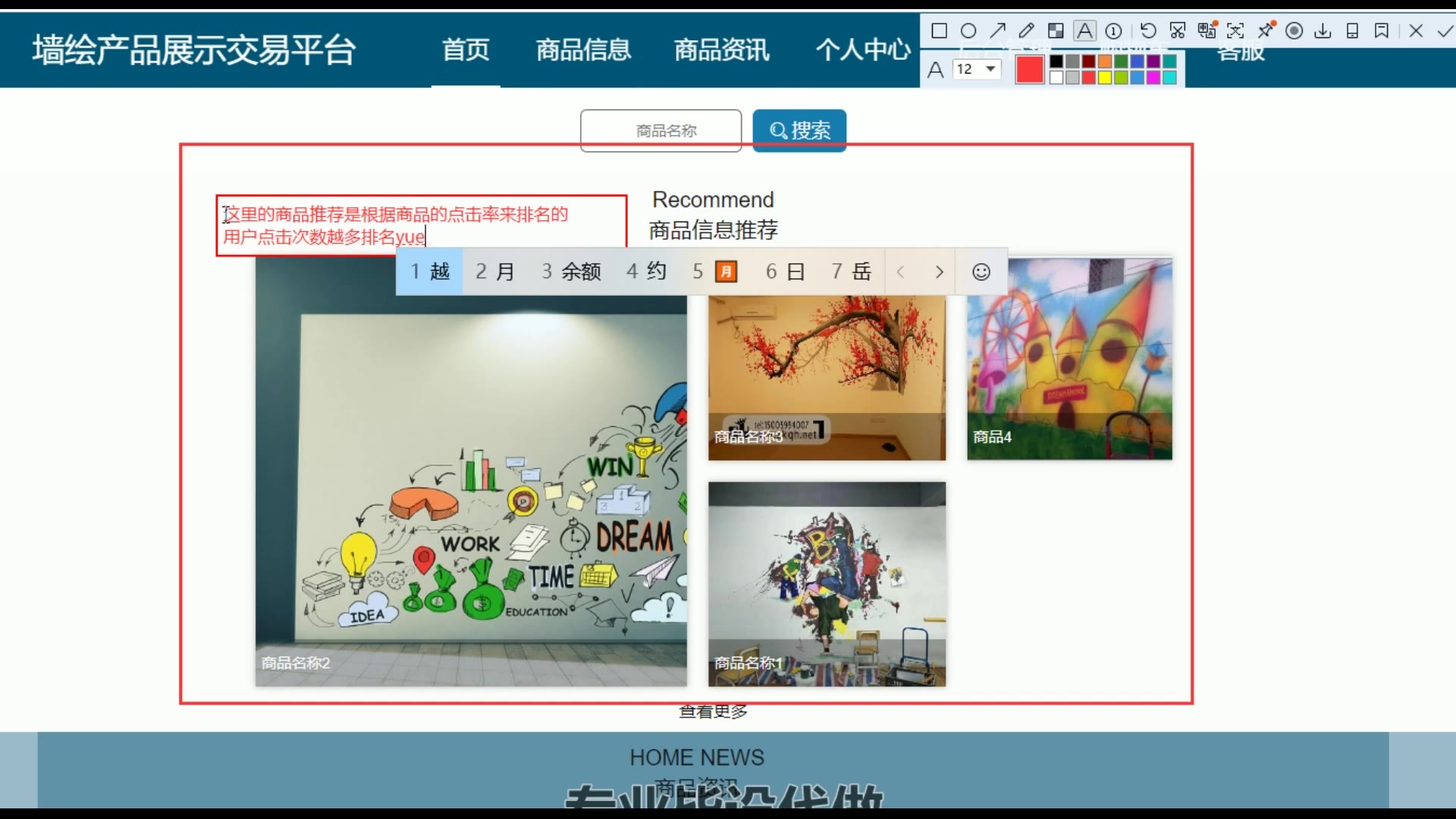1456x819 pixels.
Task: Pick the teal color swatch
Action: [x=1169, y=61]
